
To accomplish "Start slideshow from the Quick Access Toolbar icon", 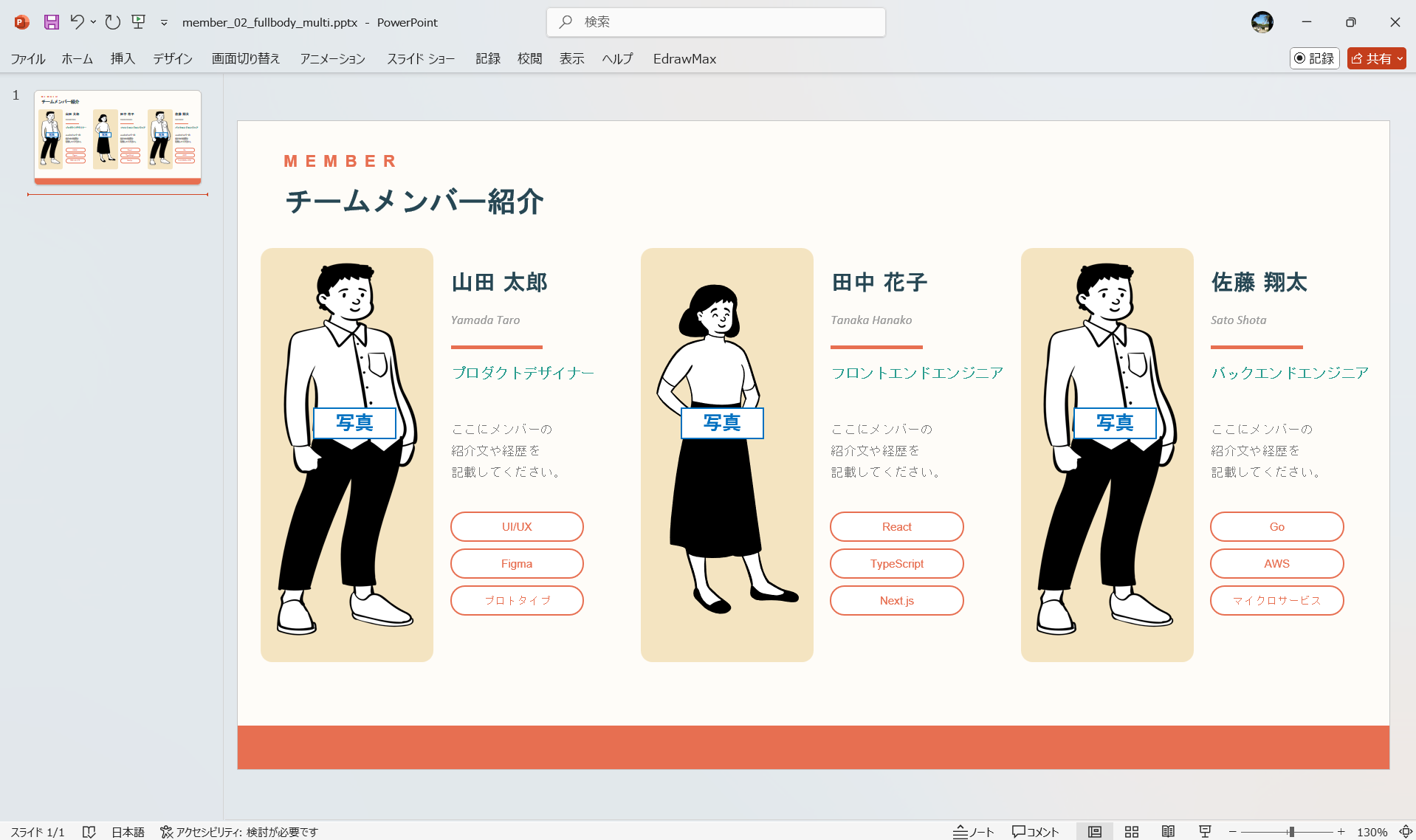I will (x=138, y=22).
